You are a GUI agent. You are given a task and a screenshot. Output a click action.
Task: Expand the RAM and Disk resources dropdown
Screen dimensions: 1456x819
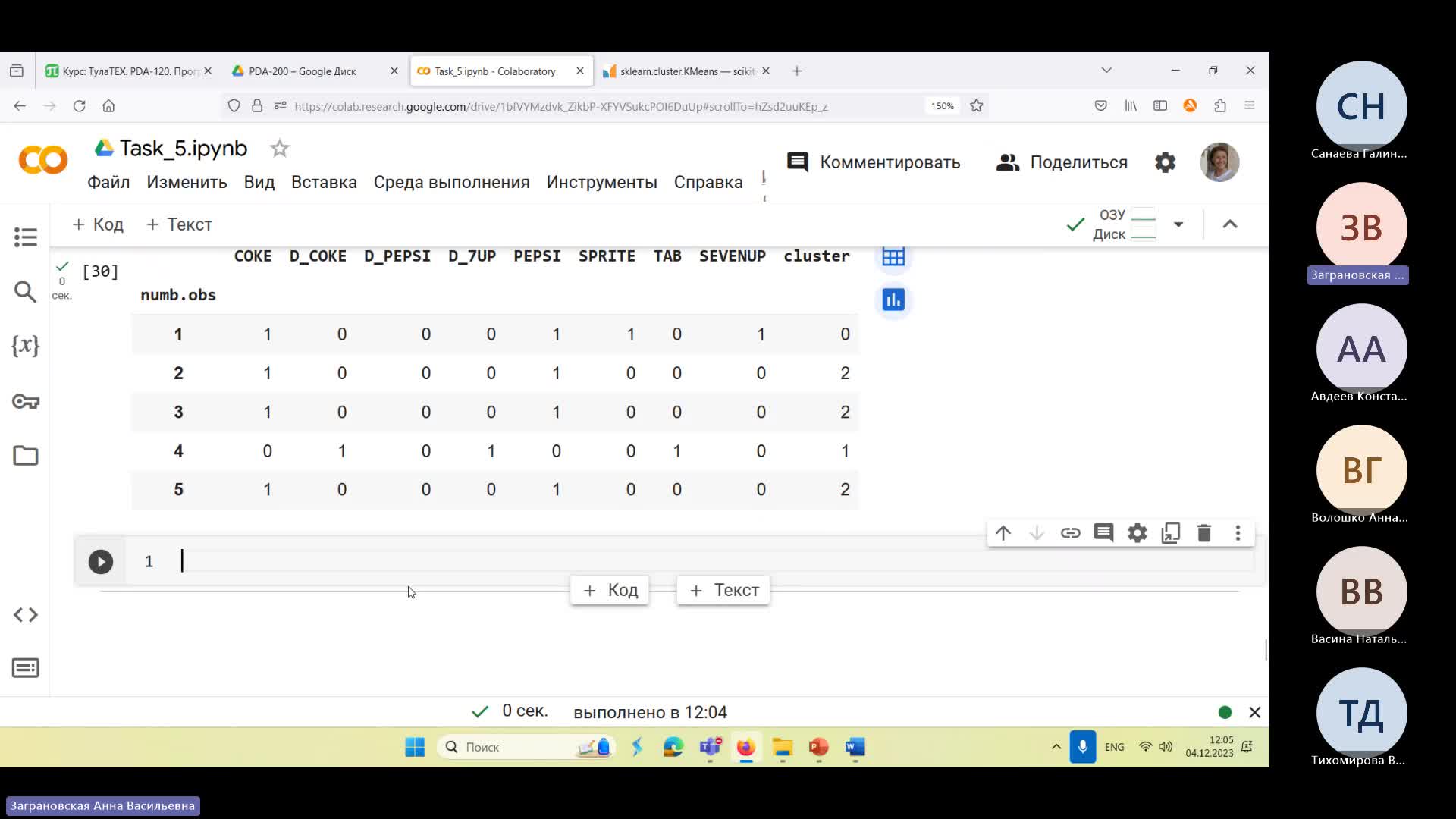tap(1178, 224)
